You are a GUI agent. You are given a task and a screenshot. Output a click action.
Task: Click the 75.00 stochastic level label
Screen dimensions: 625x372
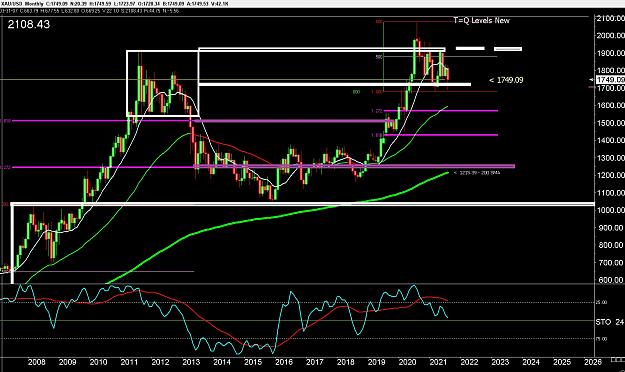601,339
